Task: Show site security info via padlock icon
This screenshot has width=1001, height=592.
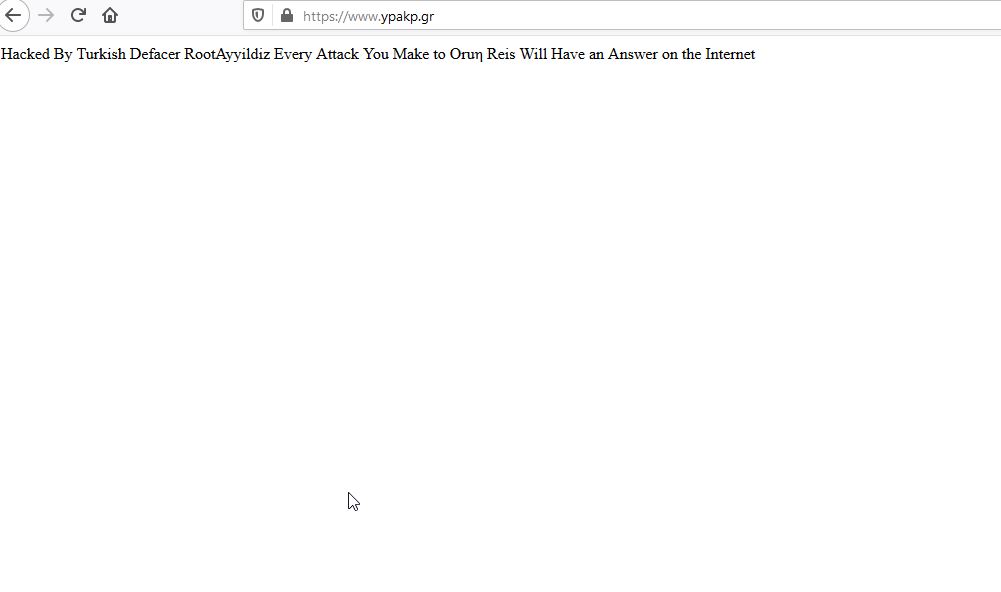Action: pyautogui.click(x=287, y=16)
